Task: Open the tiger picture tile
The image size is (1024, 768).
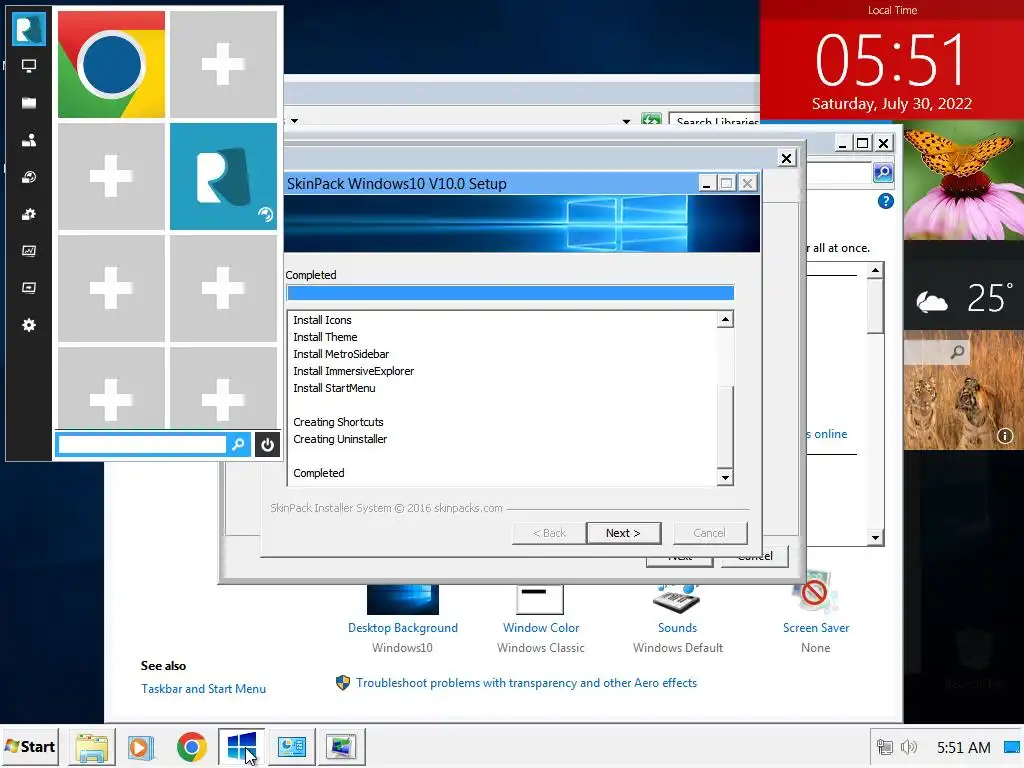Action: point(964,390)
